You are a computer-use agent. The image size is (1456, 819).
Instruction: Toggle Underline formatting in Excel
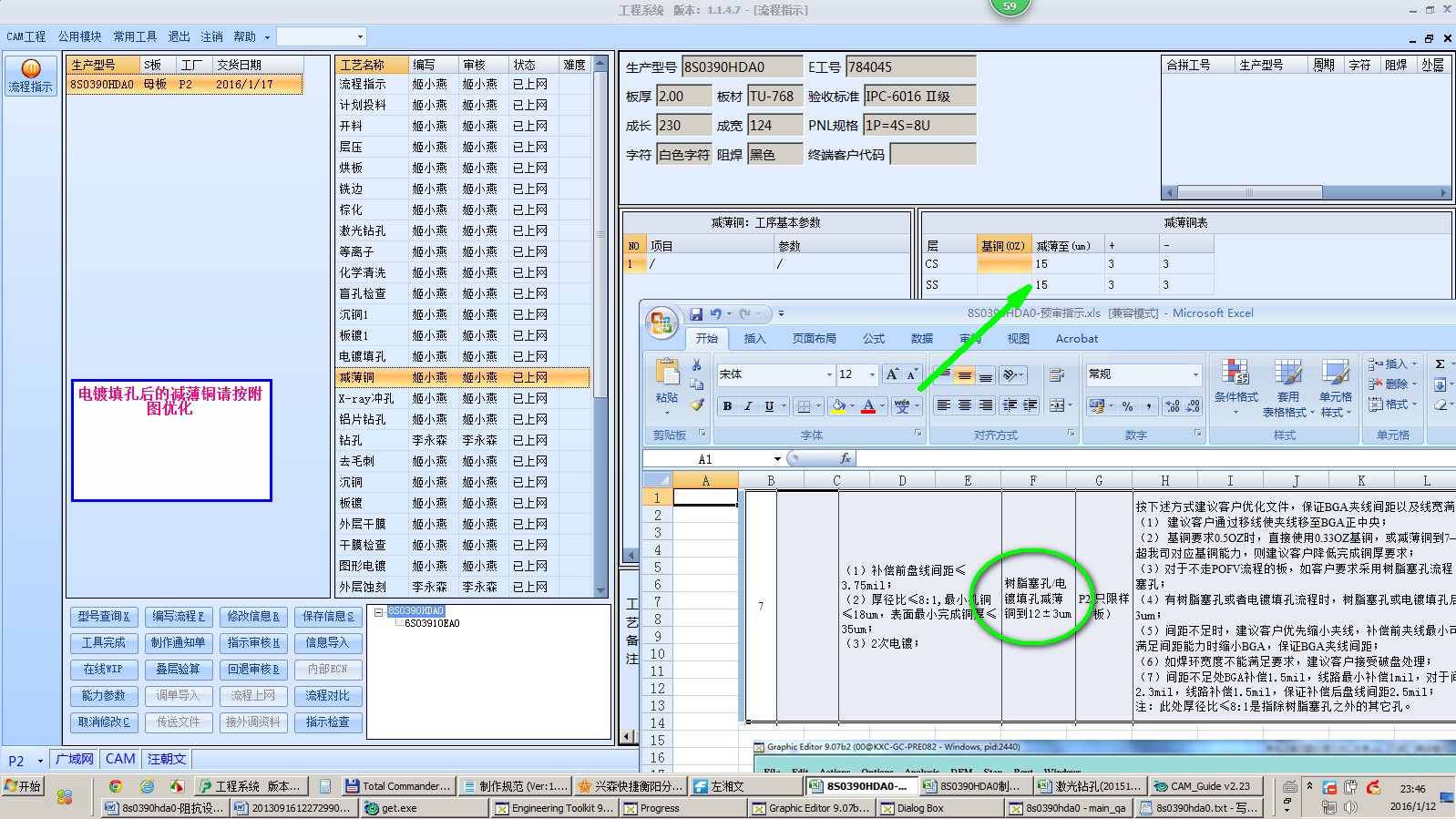(x=769, y=406)
